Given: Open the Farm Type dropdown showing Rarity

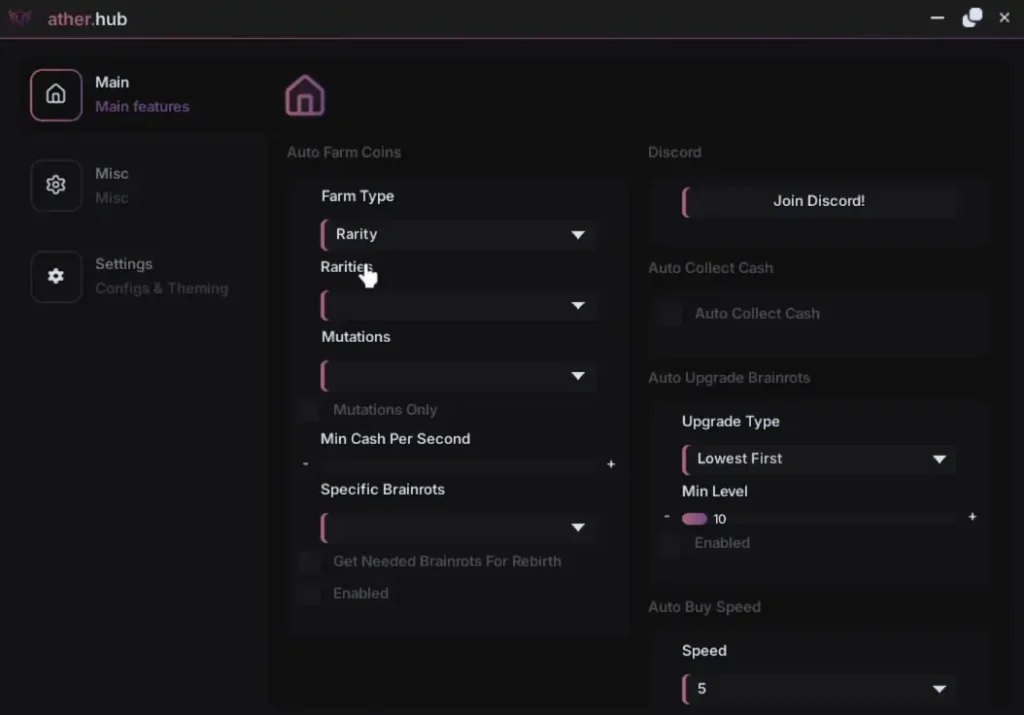Looking at the screenshot, I should [458, 234].
